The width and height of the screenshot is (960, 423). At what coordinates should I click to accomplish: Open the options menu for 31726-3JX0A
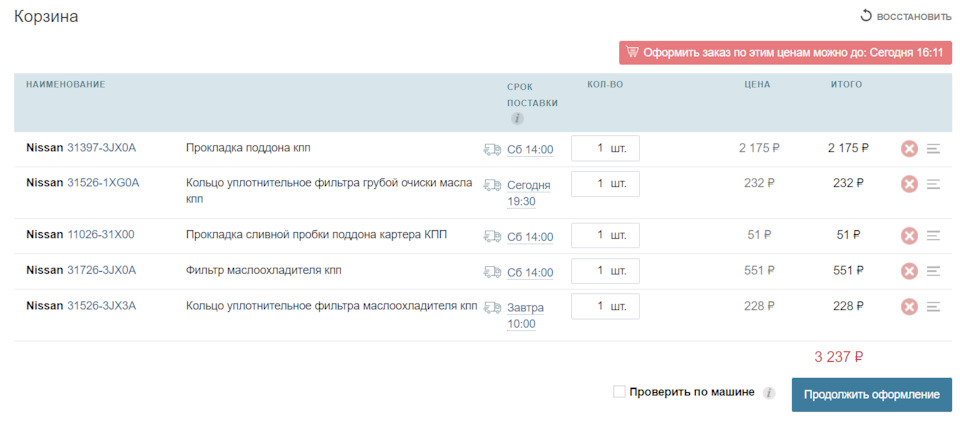click(x=934, y=271)
